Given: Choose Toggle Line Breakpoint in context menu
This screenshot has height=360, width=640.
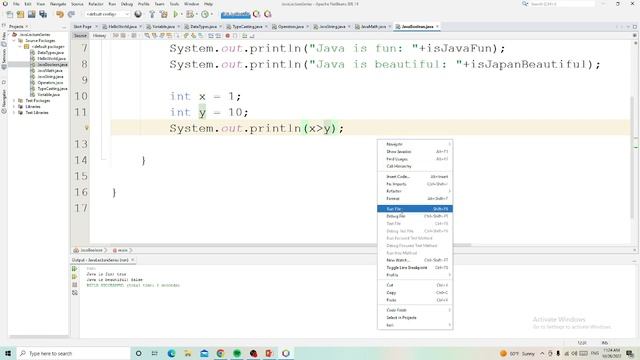Looking at the screenshot, I should (415, 268).
